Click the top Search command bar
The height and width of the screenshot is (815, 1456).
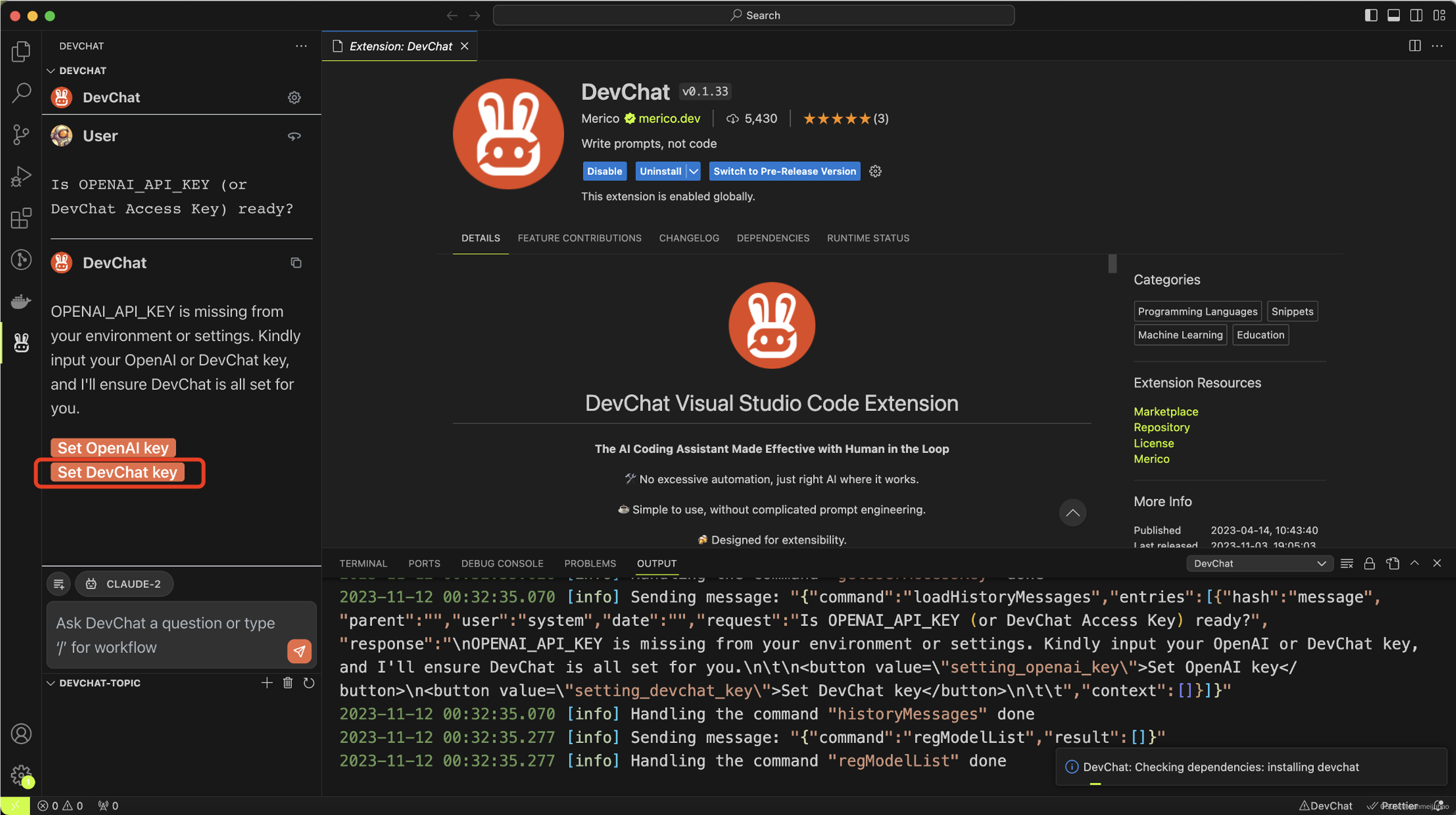tap(754, 15)
